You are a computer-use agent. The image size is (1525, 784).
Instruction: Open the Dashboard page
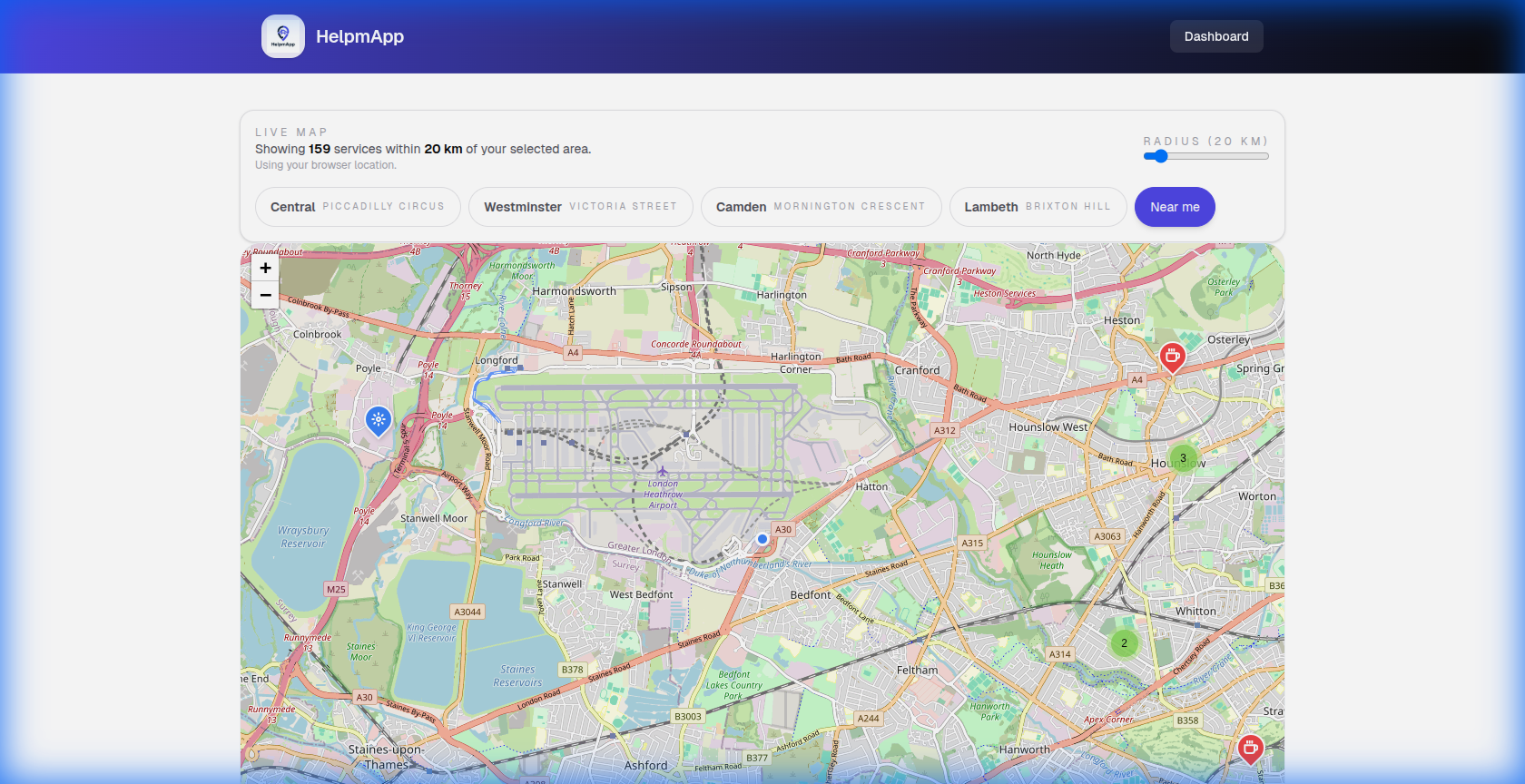pyautogui.click(x=1216, y=36)
